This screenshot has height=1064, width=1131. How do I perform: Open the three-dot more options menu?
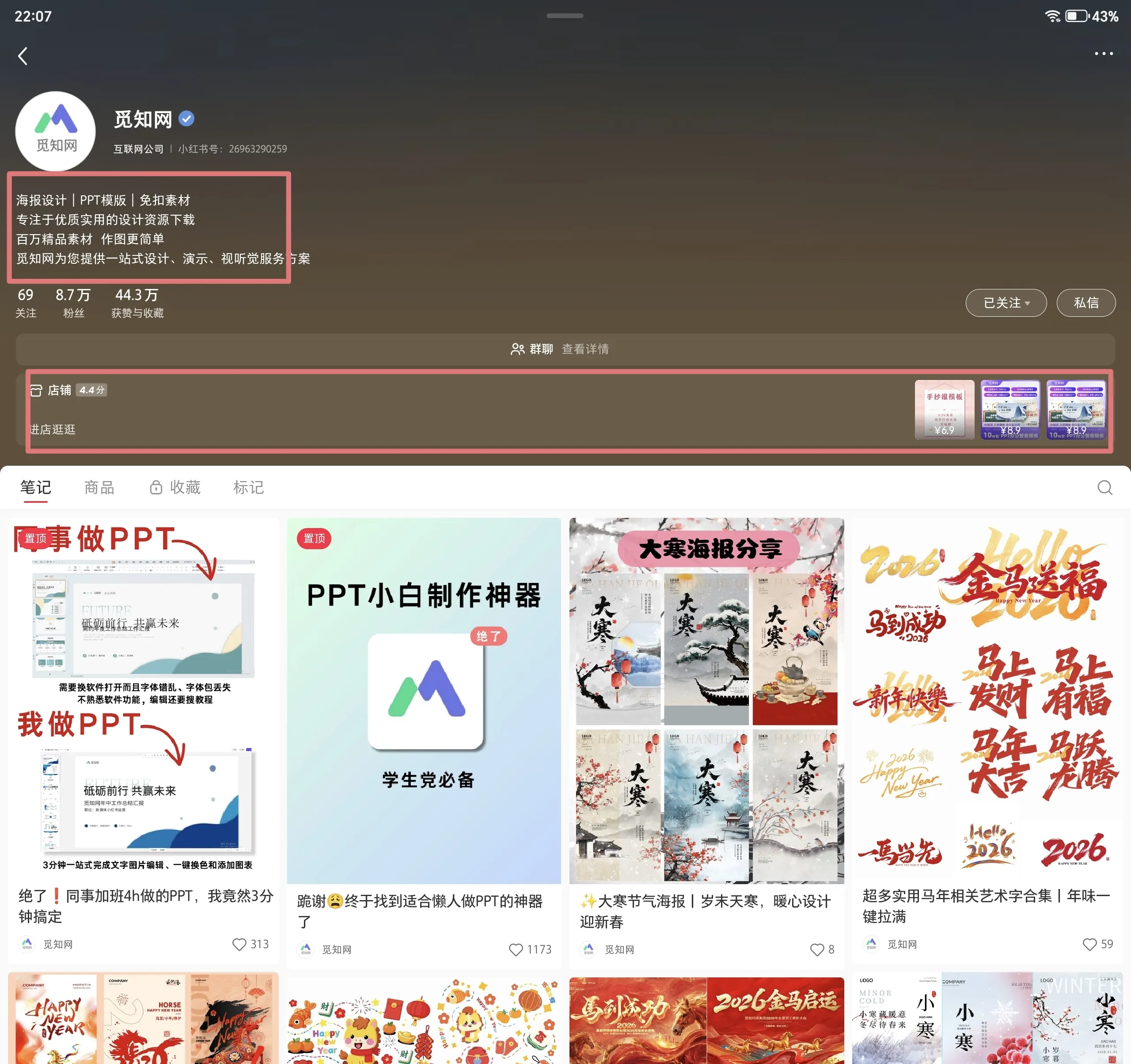1103,53
